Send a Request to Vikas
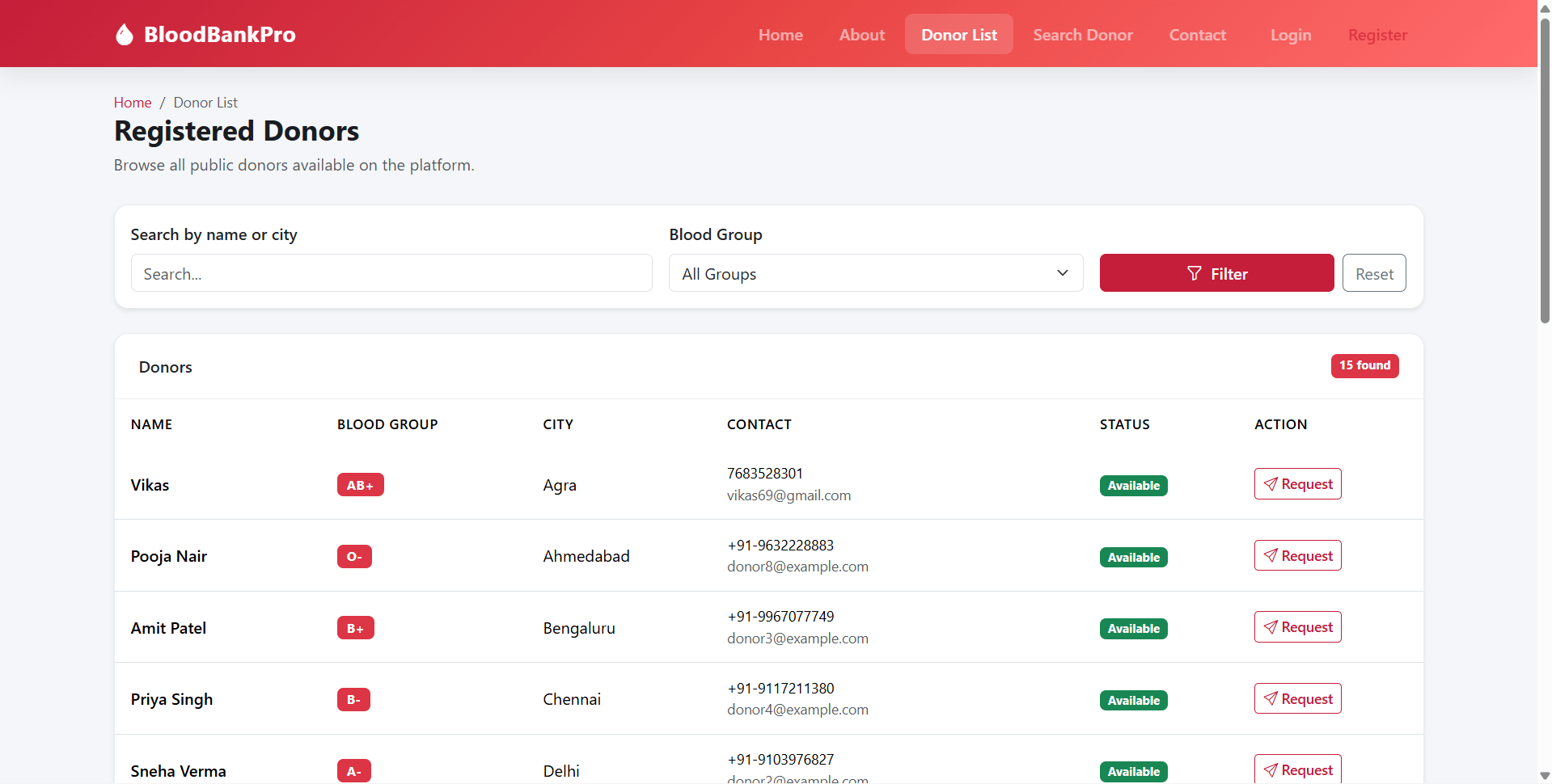Image resolution: width=1552 pixels, height=784 pixels. tap(1298, 484)
